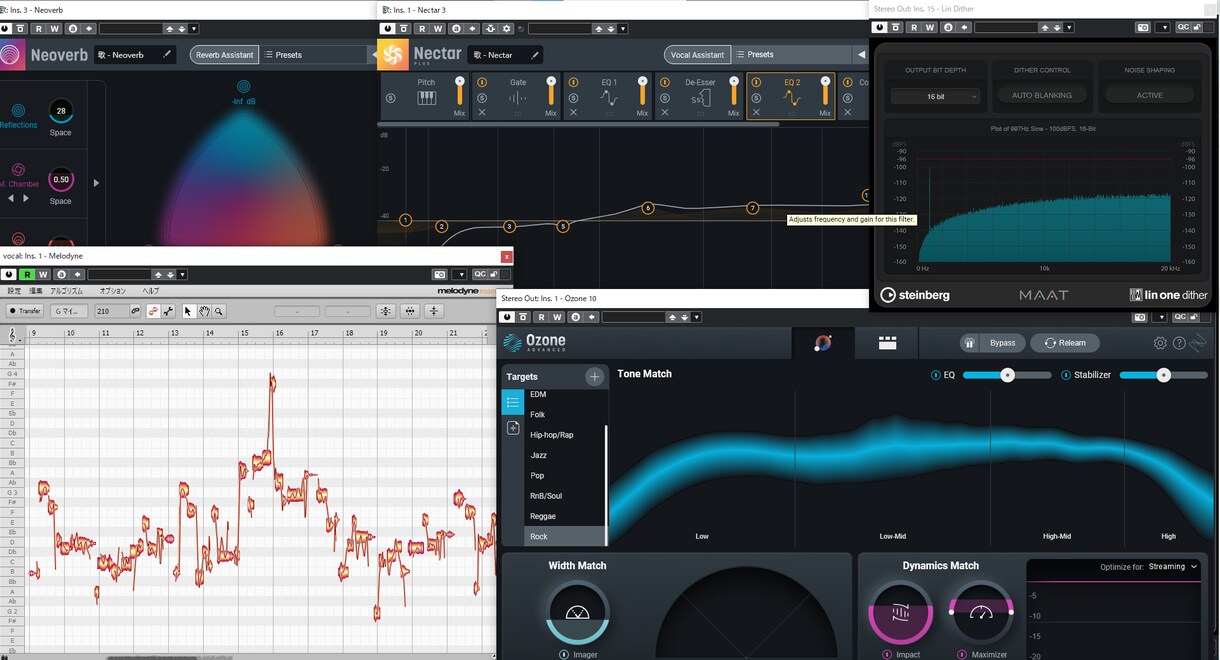The image size is (1220, 660).
Task: Open the preset dropdown arrow in Ozone header
Action: click(696, 317)
